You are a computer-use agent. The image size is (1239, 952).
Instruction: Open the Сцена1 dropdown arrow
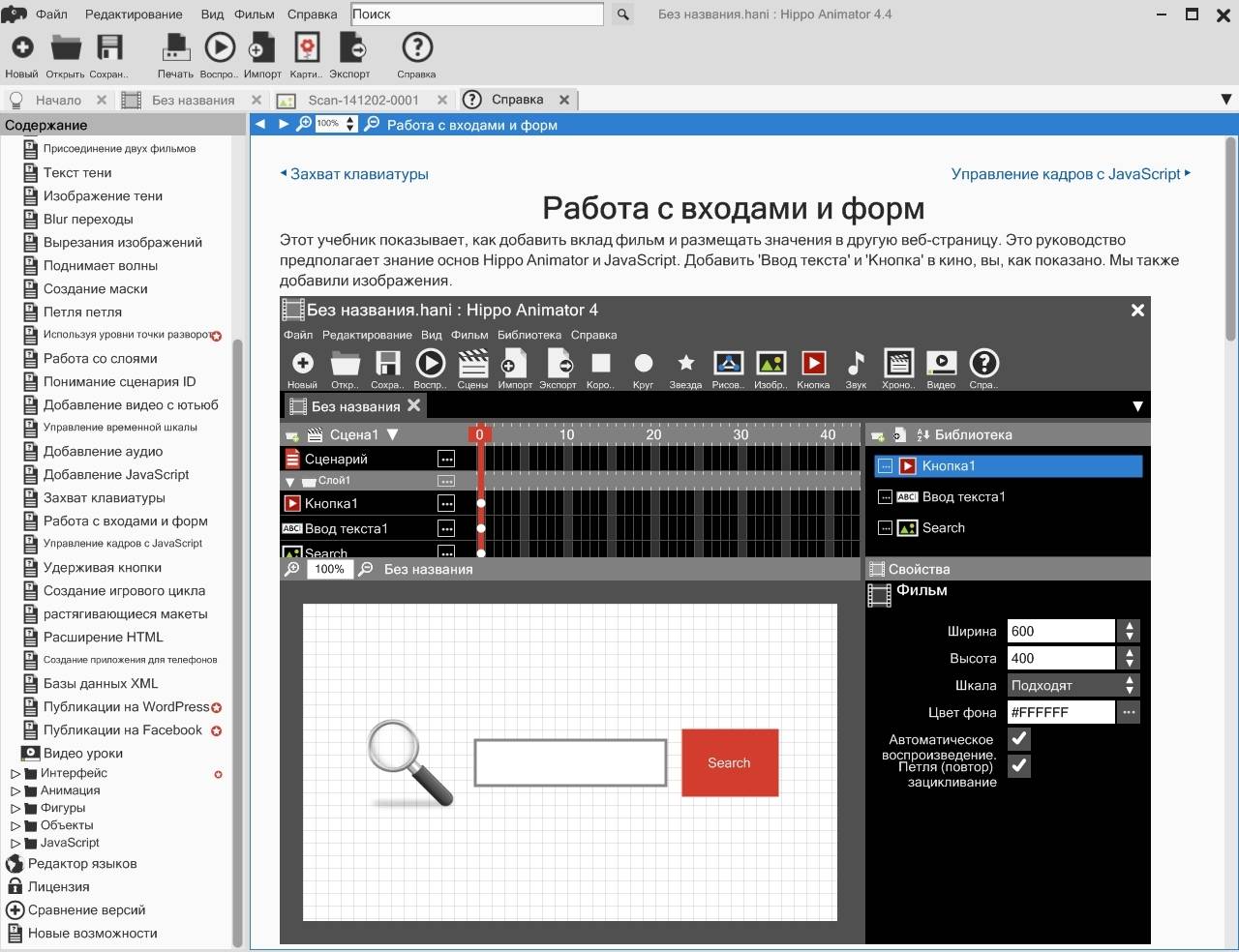tap(392, 435)
